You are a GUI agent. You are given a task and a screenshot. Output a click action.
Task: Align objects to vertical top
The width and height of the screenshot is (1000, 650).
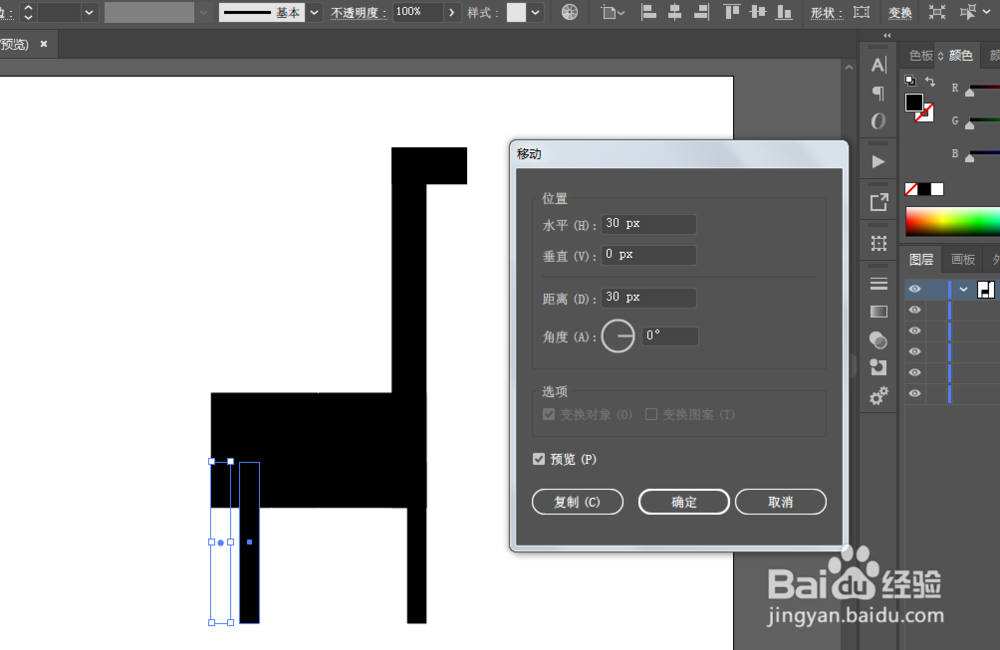[x=732, y=12]
